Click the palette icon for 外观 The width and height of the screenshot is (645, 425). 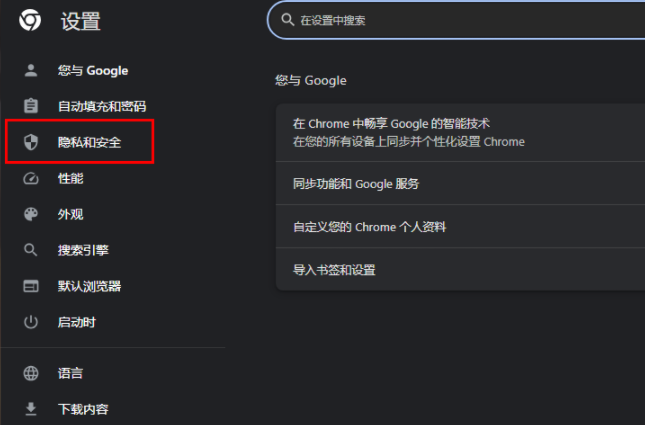(31, 214)
